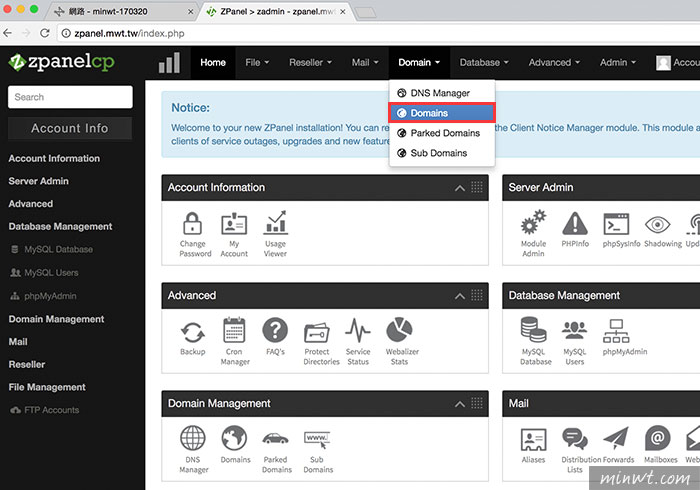Open PHPInfo warning triangle icon
700x490 pixels.
click(x=575, y=223)
